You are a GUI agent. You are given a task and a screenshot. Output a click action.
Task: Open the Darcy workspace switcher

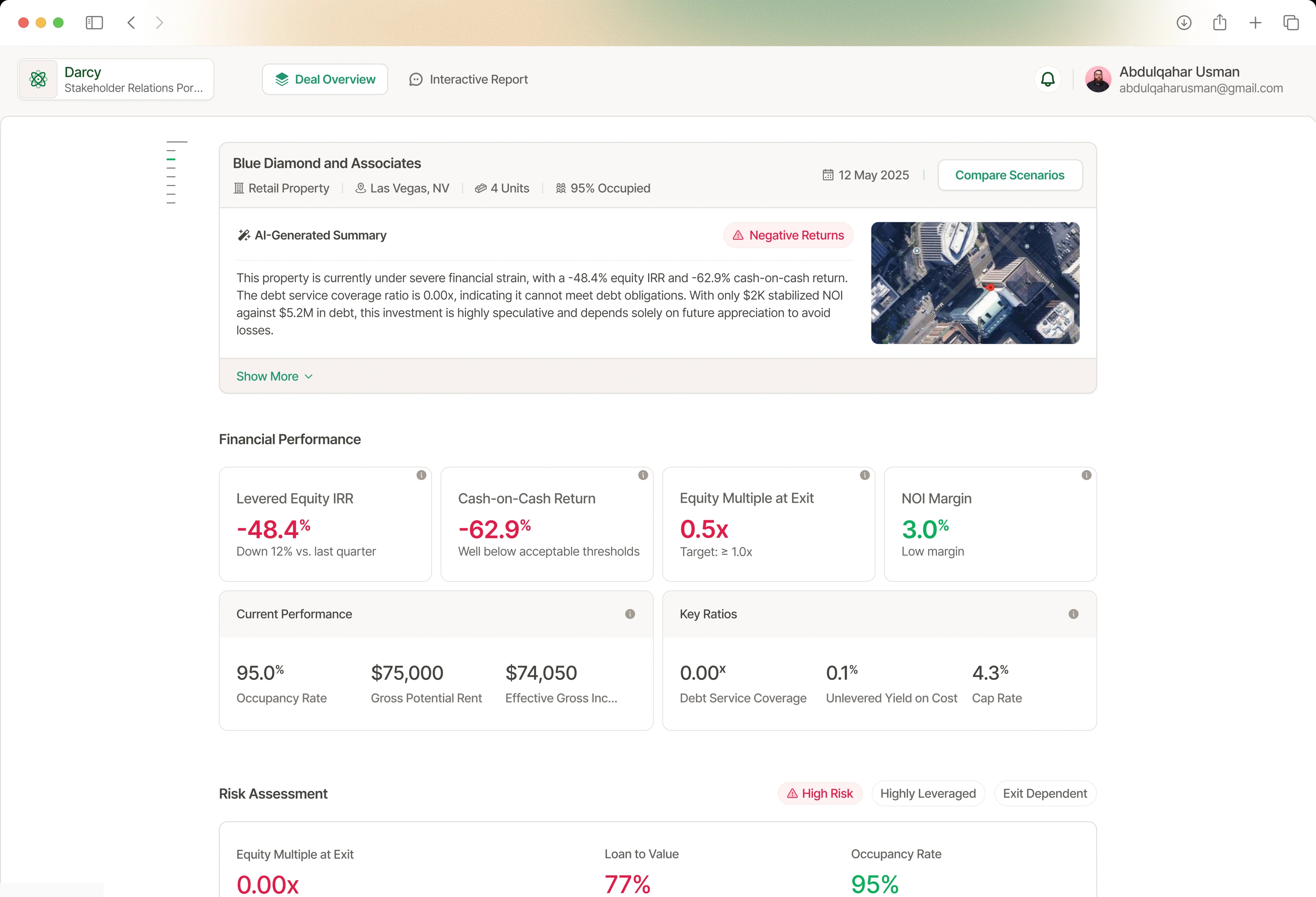tap(116, 79)
